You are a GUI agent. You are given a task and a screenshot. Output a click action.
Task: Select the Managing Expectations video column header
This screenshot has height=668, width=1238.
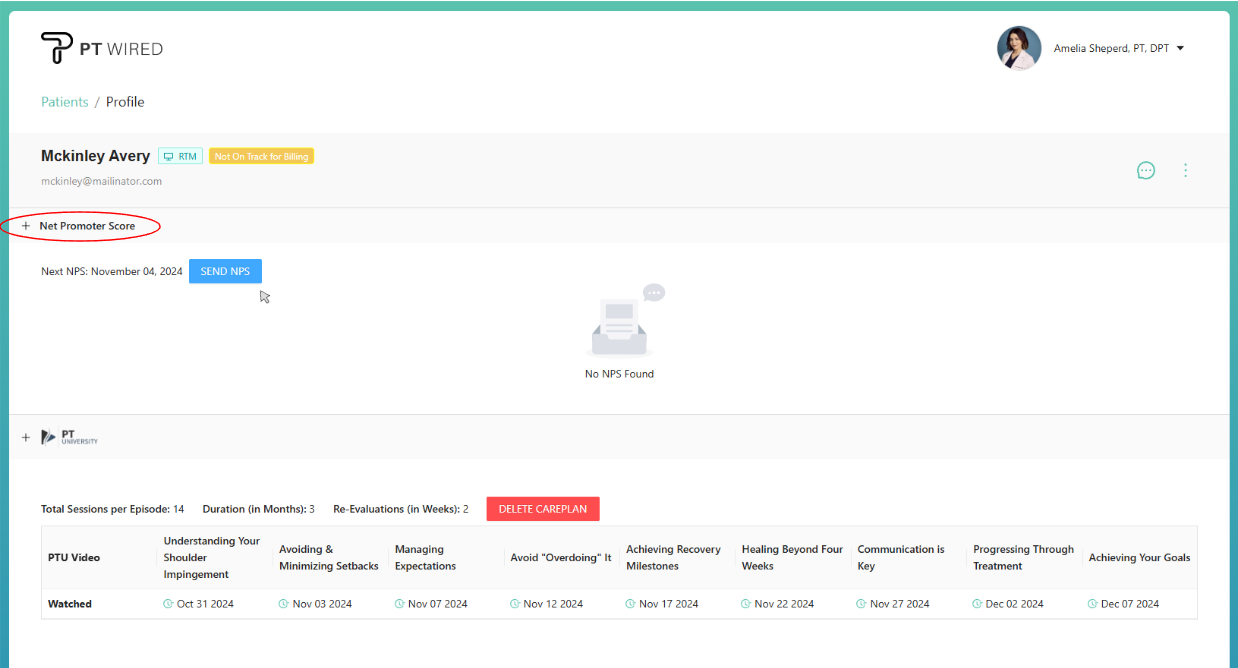tap(425, 557)
